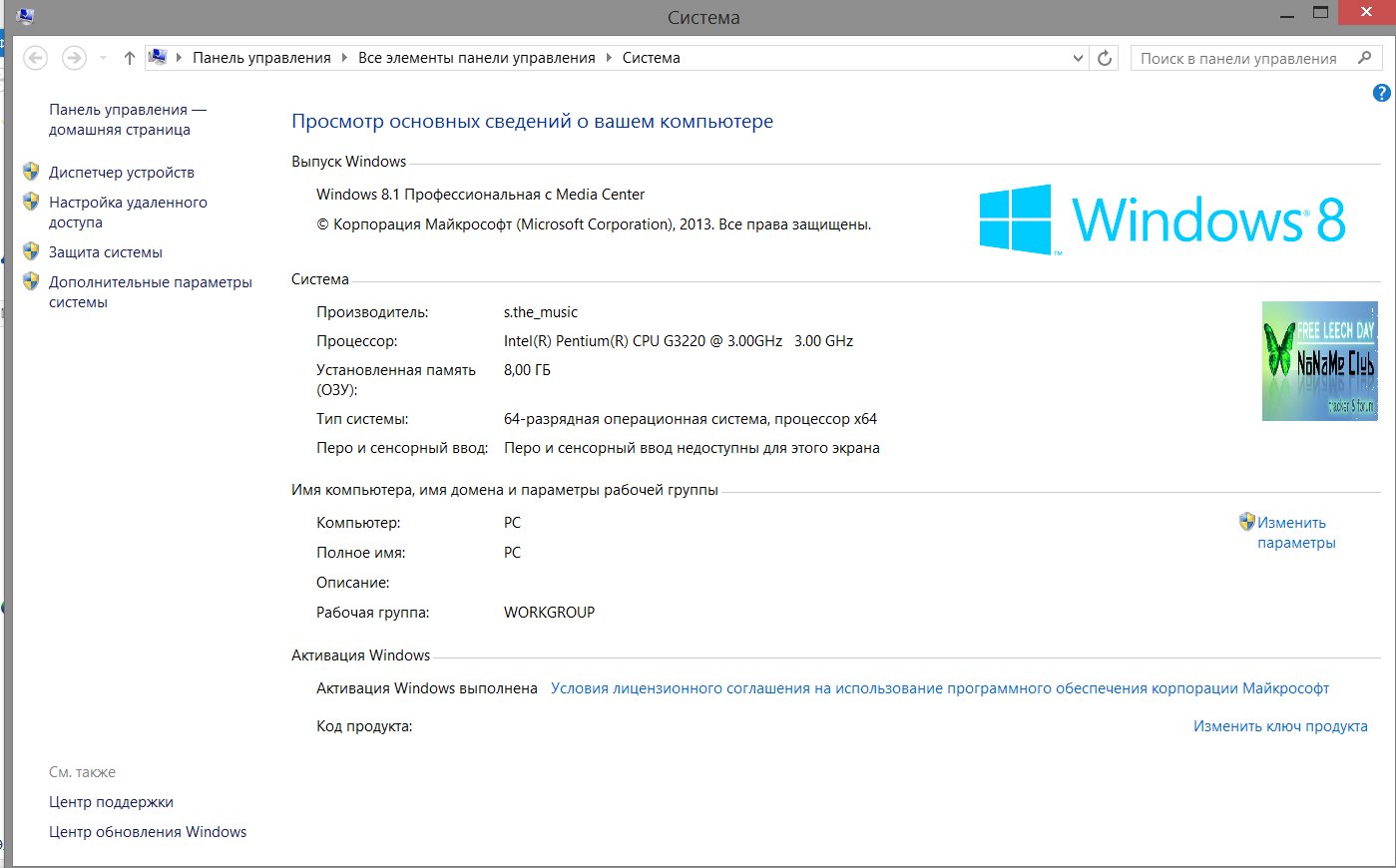The height and width of the screenshot is (868, 1396).
Task: Click Изменить ключ продукта link
Action: click(x=1279, y=726)
